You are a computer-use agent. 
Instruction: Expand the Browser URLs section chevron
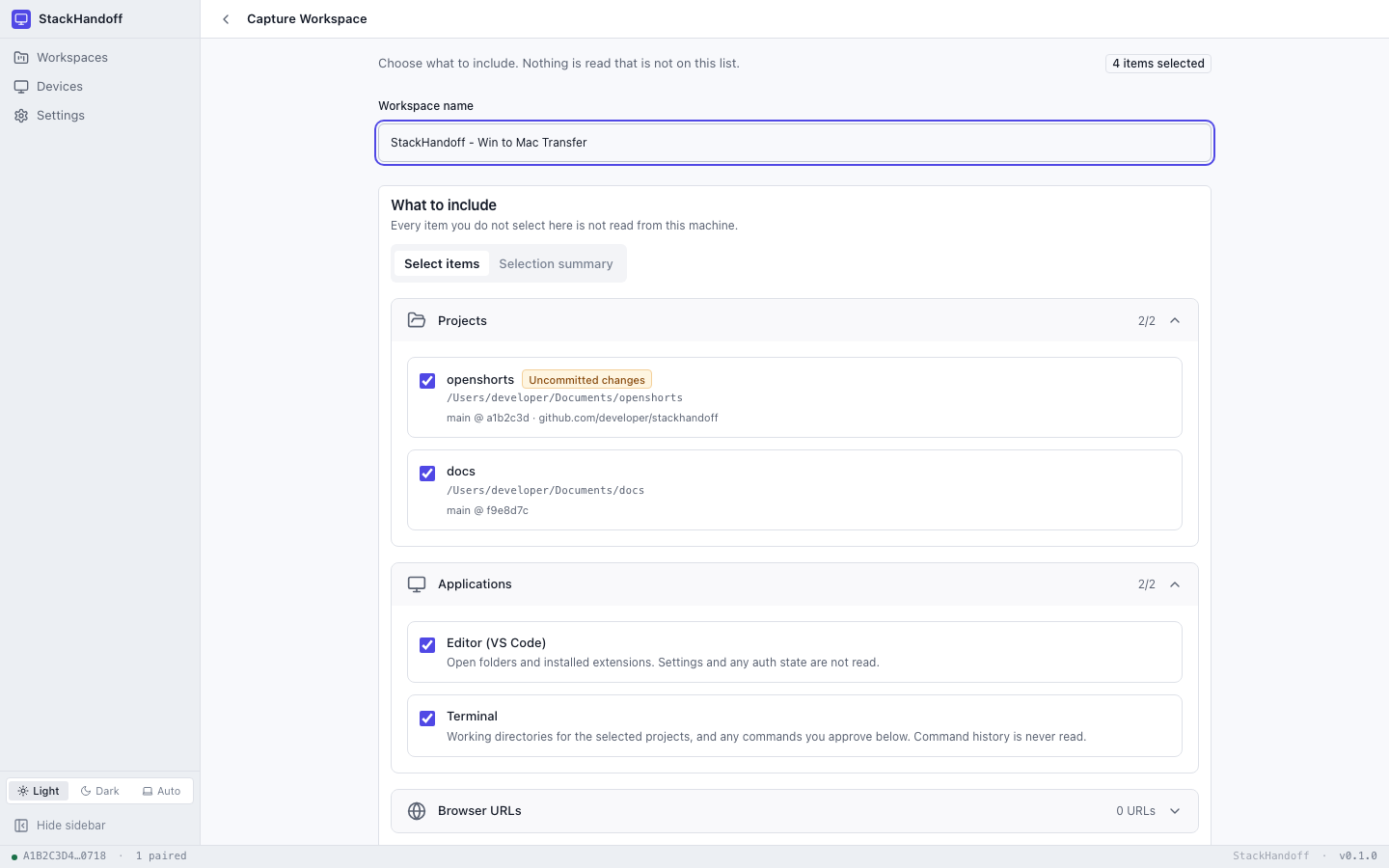pos(1175,811)
